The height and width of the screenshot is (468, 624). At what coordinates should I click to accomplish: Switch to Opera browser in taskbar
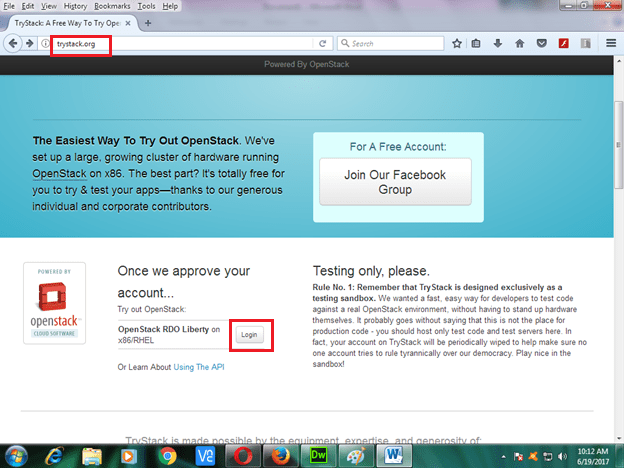[x=243, y=456]
